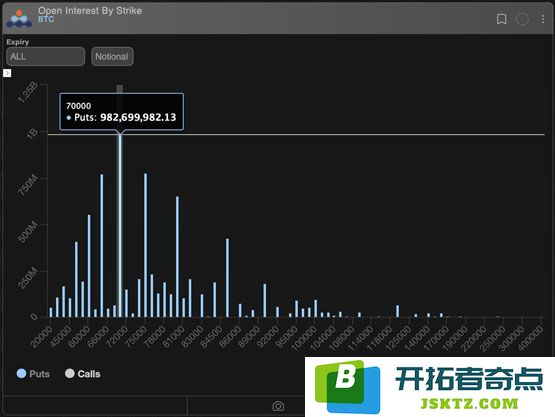The height and width of the screenshot is (417, 555).
Task: Toggle the Calls legend series
Action: [83, 373]
